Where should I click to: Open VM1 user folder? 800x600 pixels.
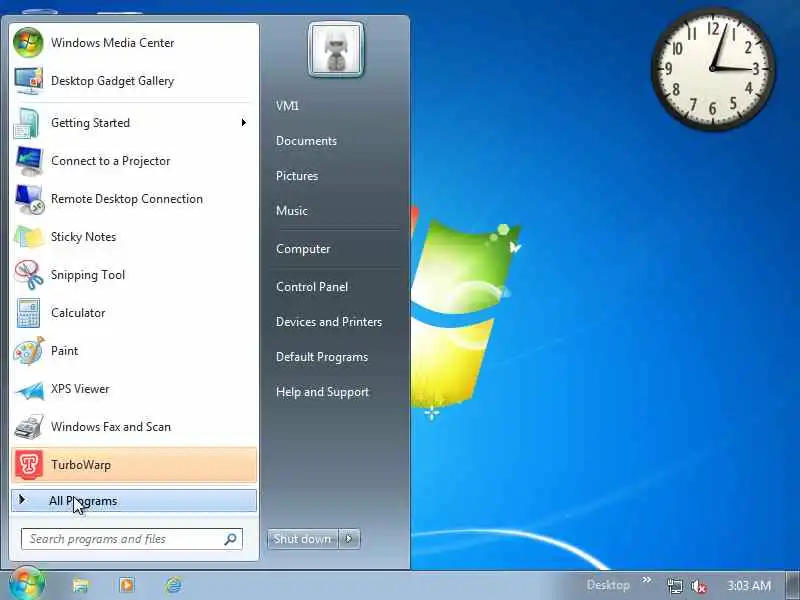(287, 106)
